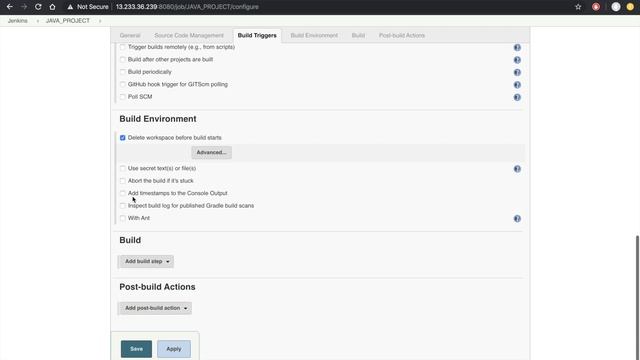Enable Trigger builds remotely checkbox

[122, 47]
